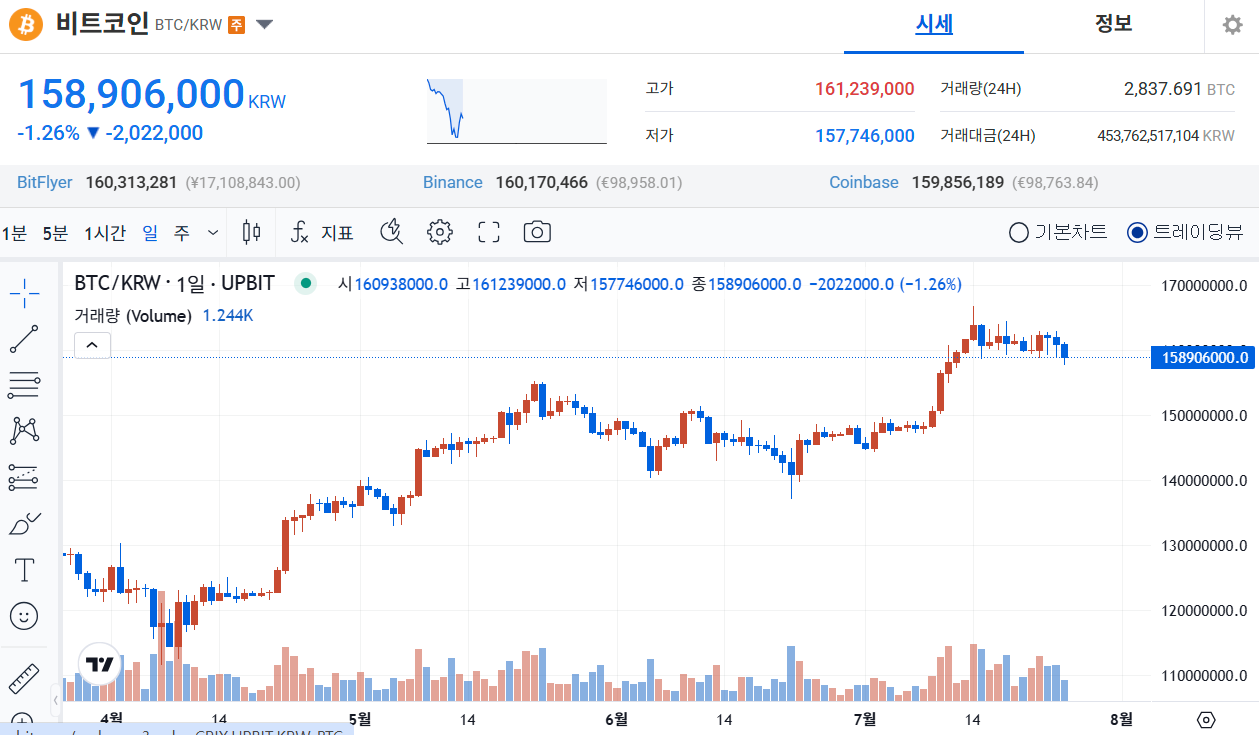Click the high price value 161,239,000
The height and width of the screenshot is (735, 1259).
pyautogui.click(x=864, y=89)
